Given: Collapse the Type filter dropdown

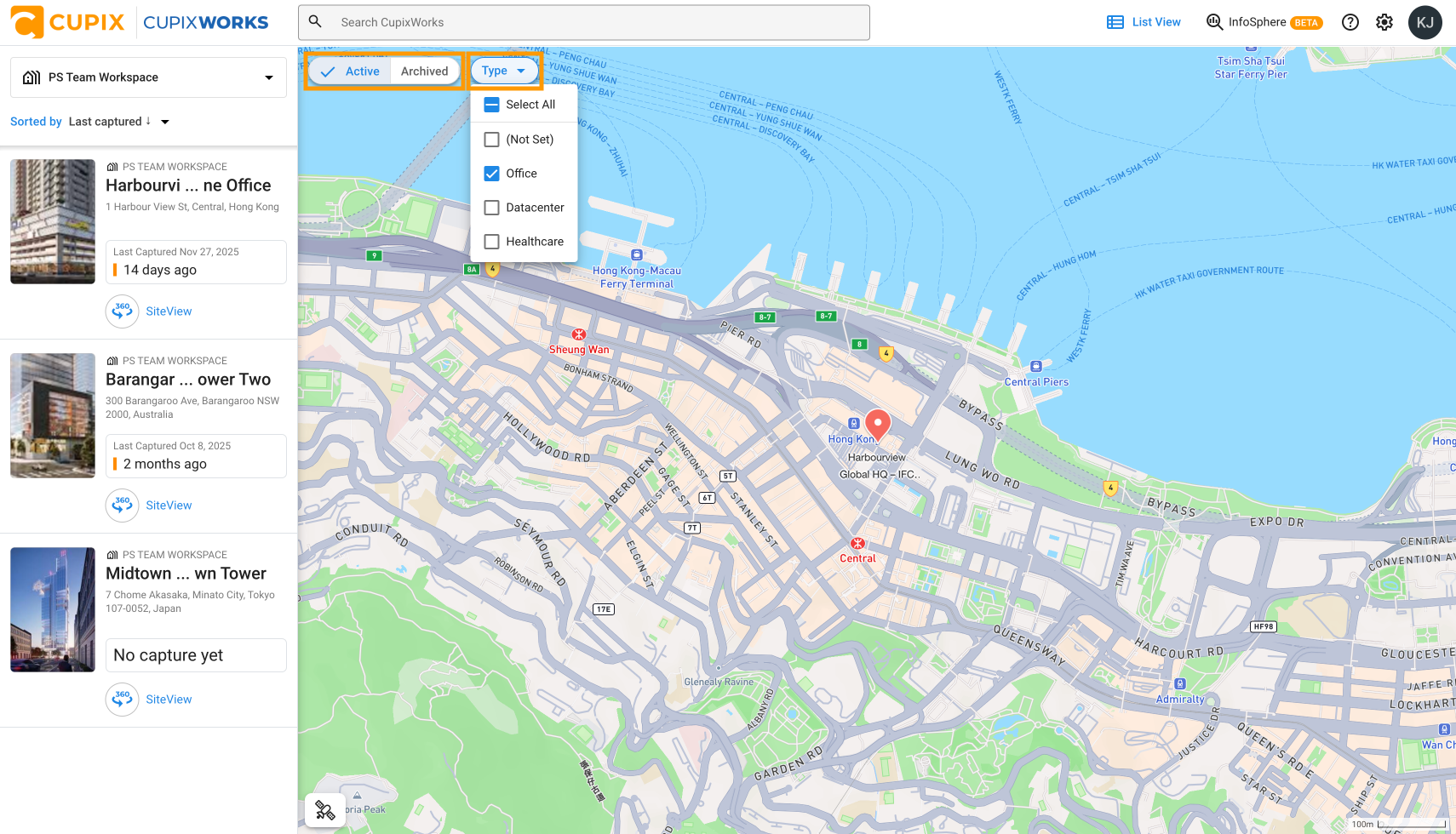Looking at the screenshot, I should [x=504, y=71].
